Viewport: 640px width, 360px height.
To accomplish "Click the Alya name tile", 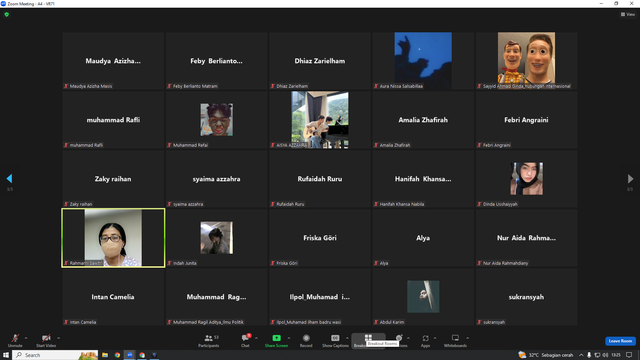I will coord(423,238).
